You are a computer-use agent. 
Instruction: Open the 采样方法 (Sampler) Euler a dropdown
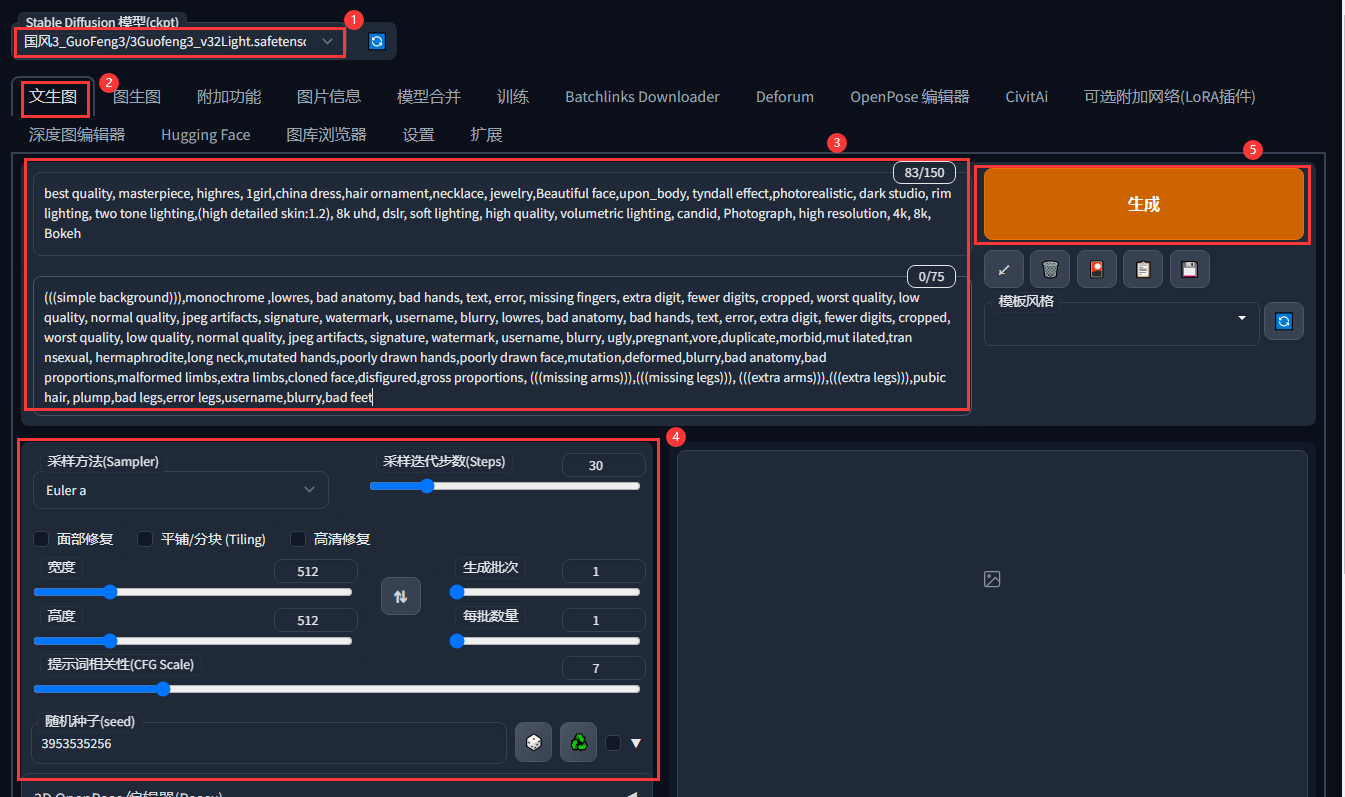coord(181,490)
